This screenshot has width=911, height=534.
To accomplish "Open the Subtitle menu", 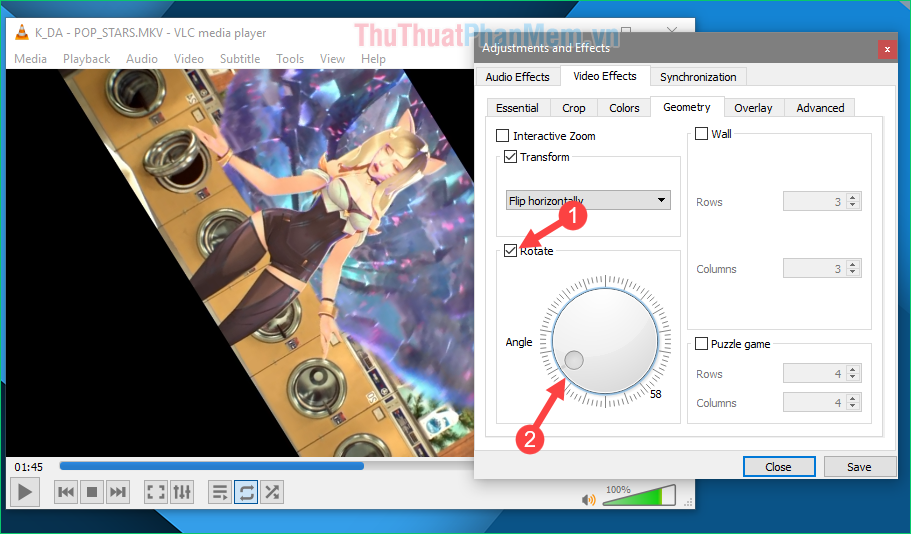I will 240,59.
